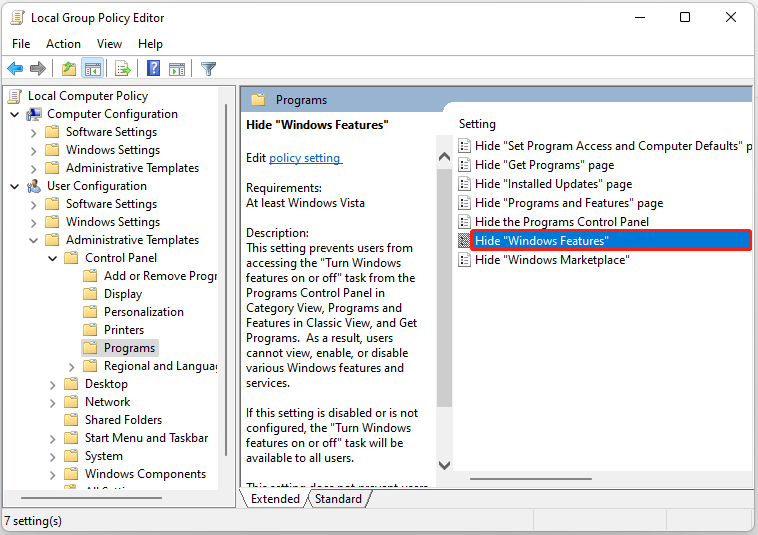The width and height of the screenshot is (758, 535).
Task: Click the Filter funnel toolbar icon
Action: tap(208, 69)
